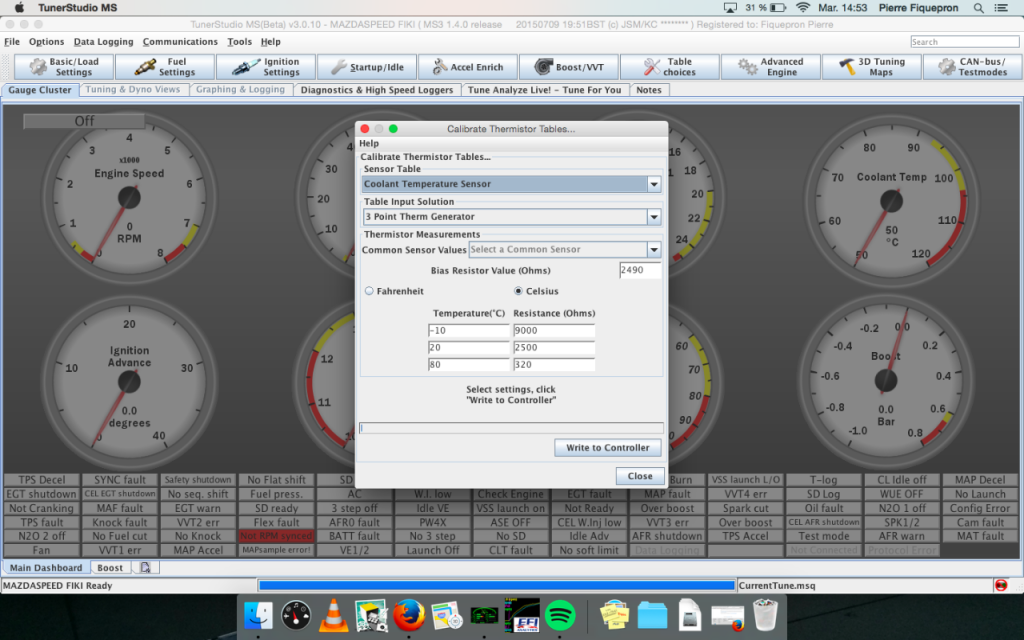Image resolution: width=1024 pixels, height=640 pixels.
Task: Click temperature field showing 80
Action: [468, 364]
